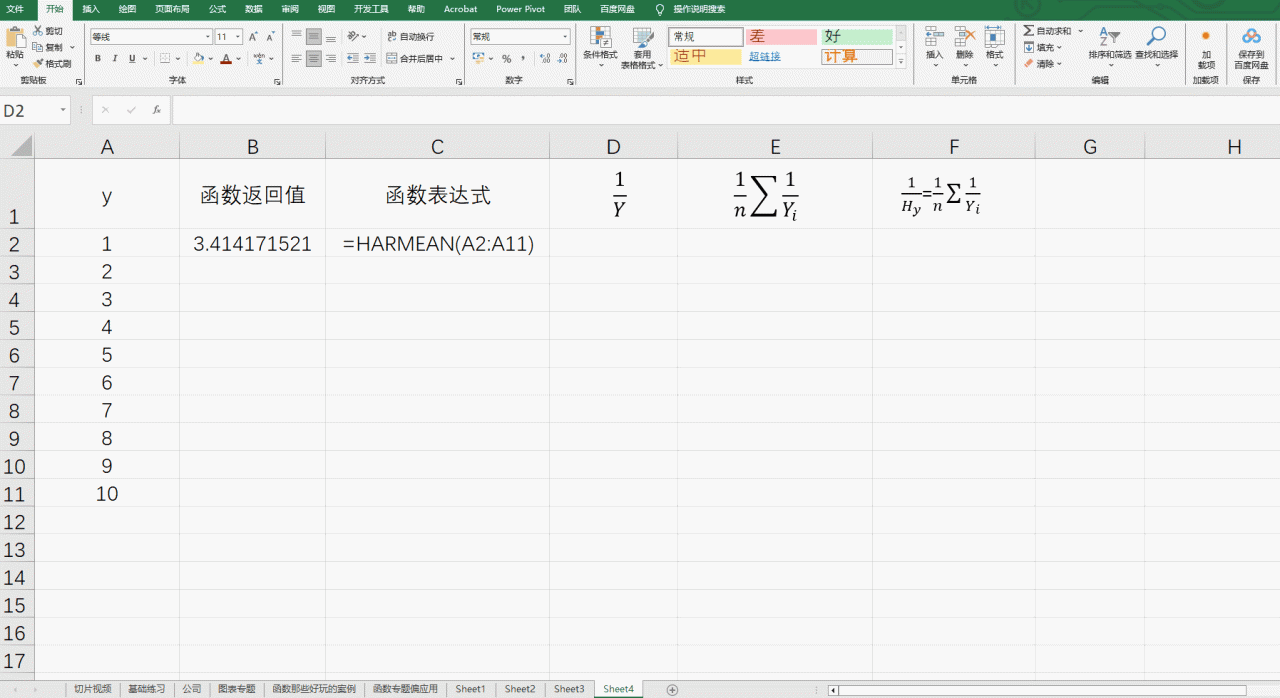1280x698 pixels.
Task: Click the percent style icon
Action: (x=506, y=59)
